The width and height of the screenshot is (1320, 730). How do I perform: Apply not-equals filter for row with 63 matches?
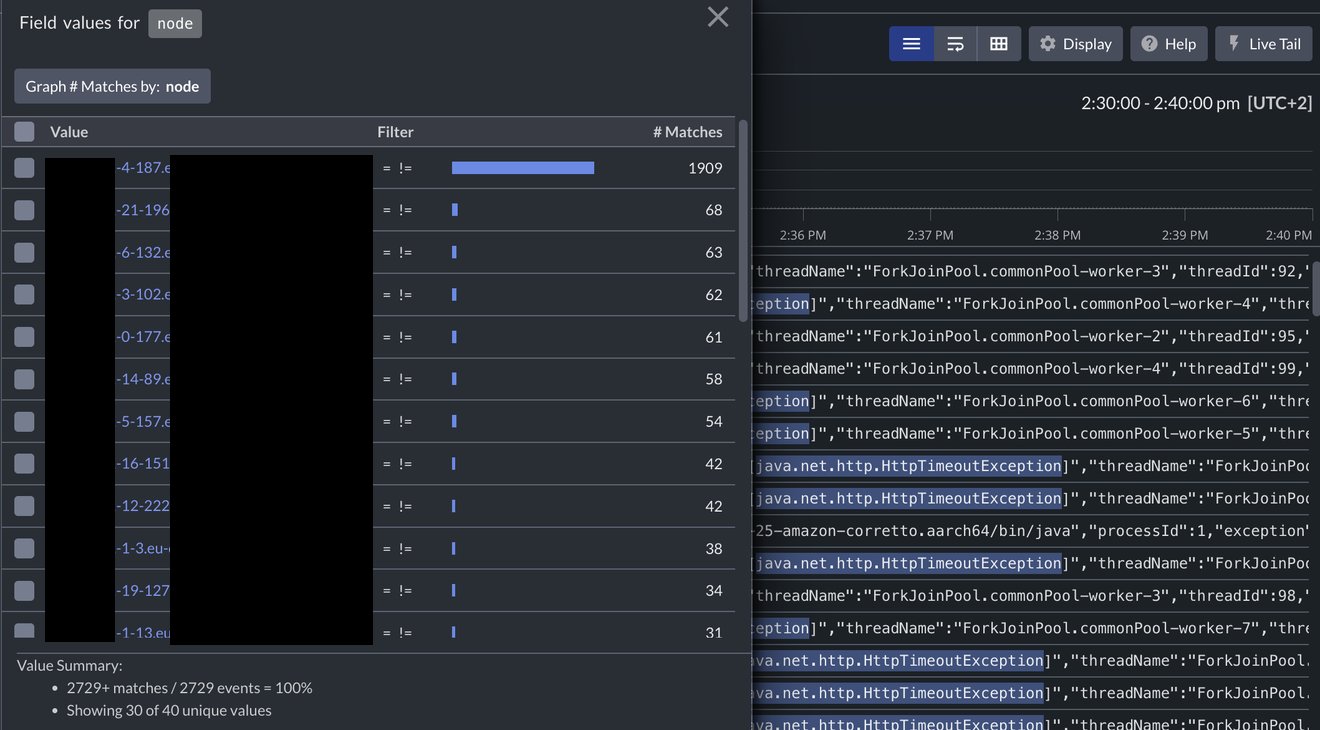pos(405,252)
